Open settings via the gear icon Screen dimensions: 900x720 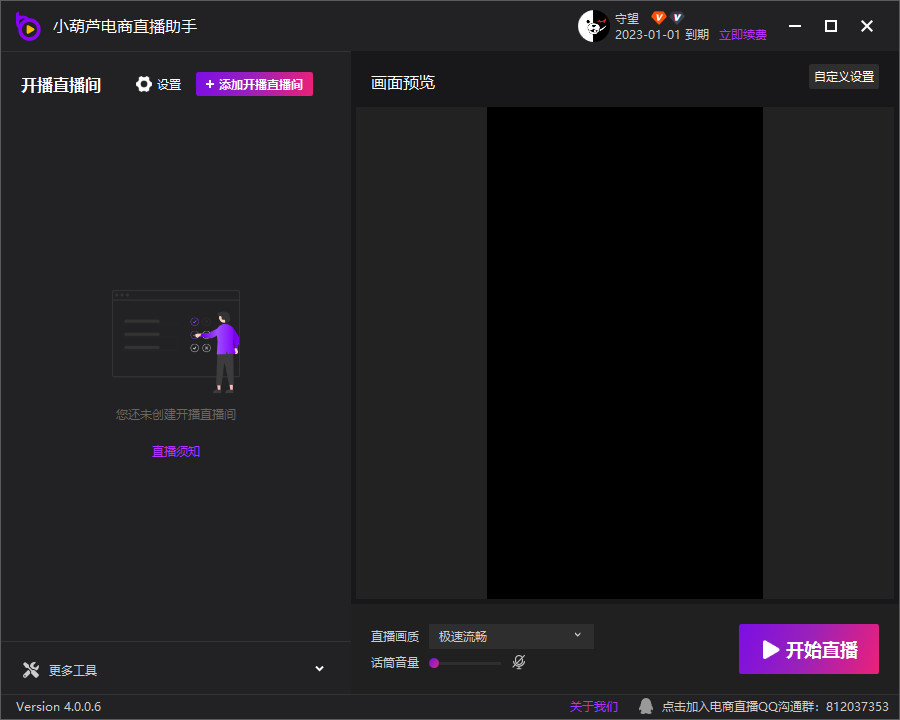(144, 84)
